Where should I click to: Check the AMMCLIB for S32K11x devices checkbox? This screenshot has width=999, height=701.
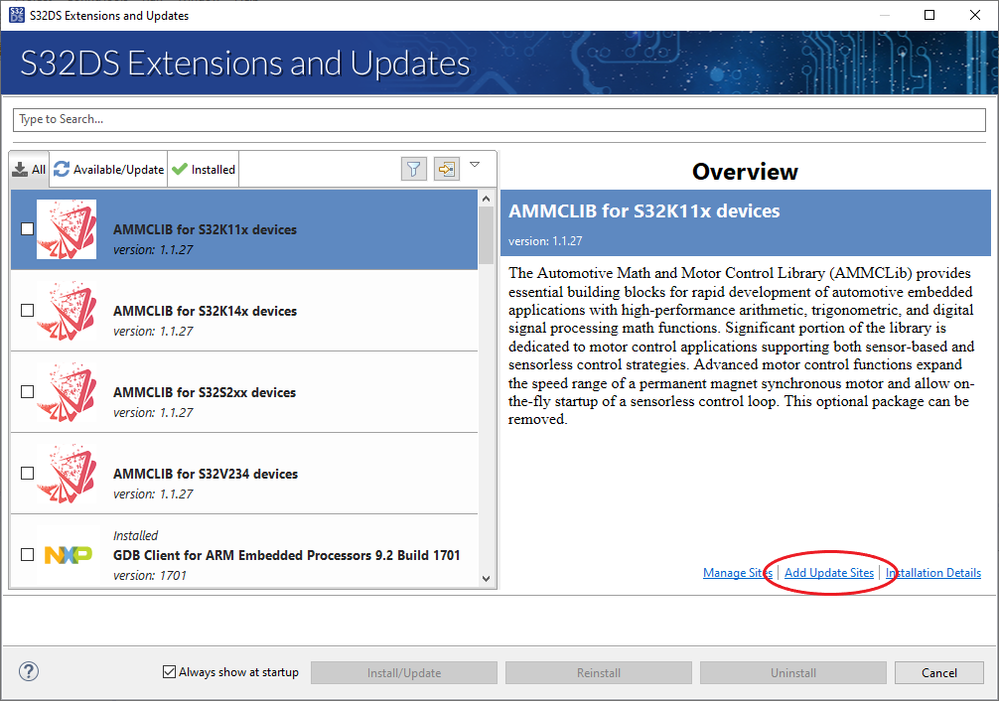click(27, 229)
